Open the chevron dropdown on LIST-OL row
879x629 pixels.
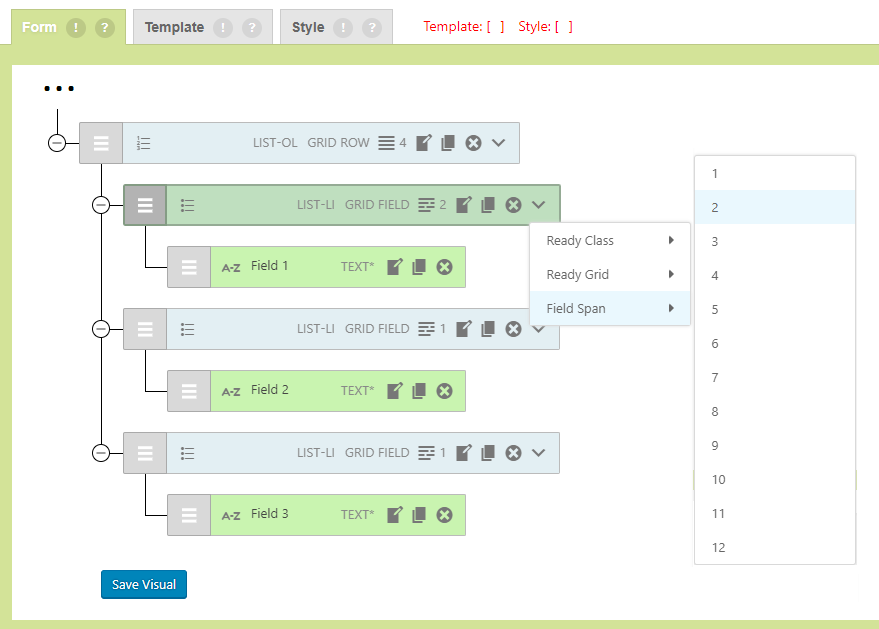[499, 143]
